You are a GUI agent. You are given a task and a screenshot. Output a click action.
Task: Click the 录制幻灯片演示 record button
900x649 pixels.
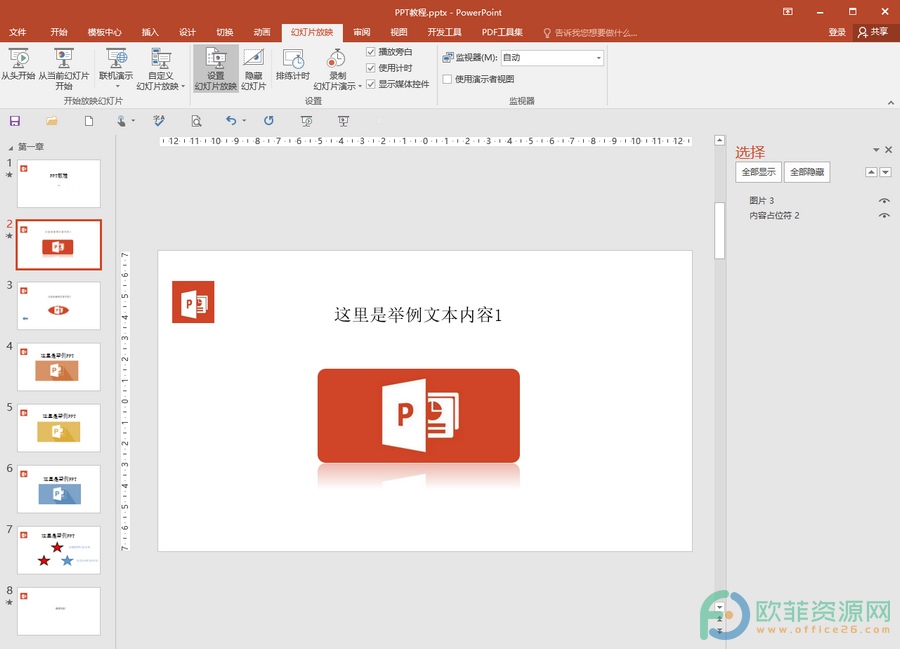coord(337,69)
